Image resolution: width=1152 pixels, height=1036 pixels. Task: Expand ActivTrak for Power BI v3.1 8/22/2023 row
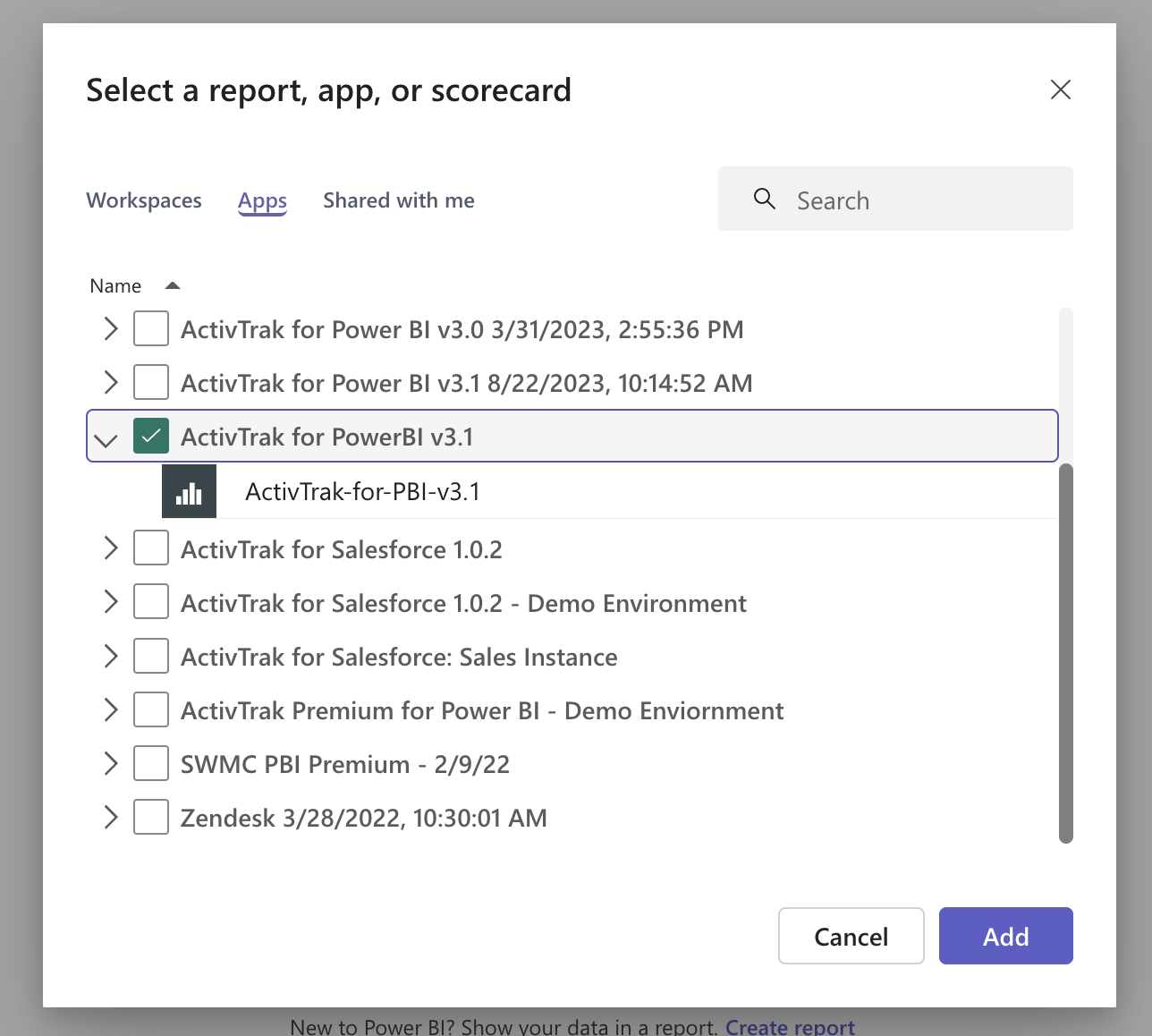pyautogui.click(x=110, y=382)
